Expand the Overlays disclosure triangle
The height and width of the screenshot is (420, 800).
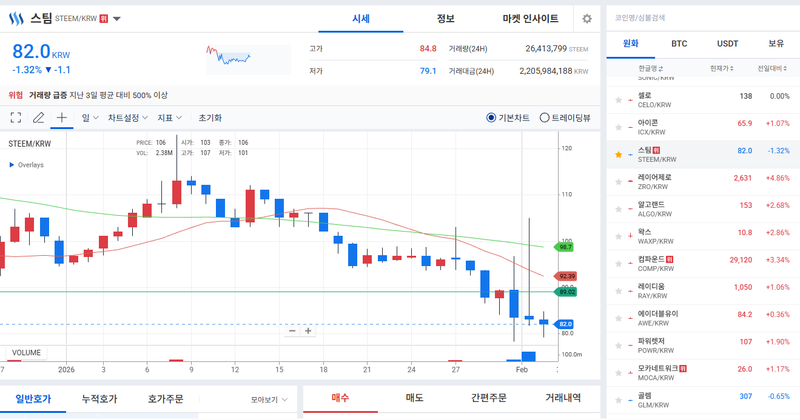(x=12, y=165)
